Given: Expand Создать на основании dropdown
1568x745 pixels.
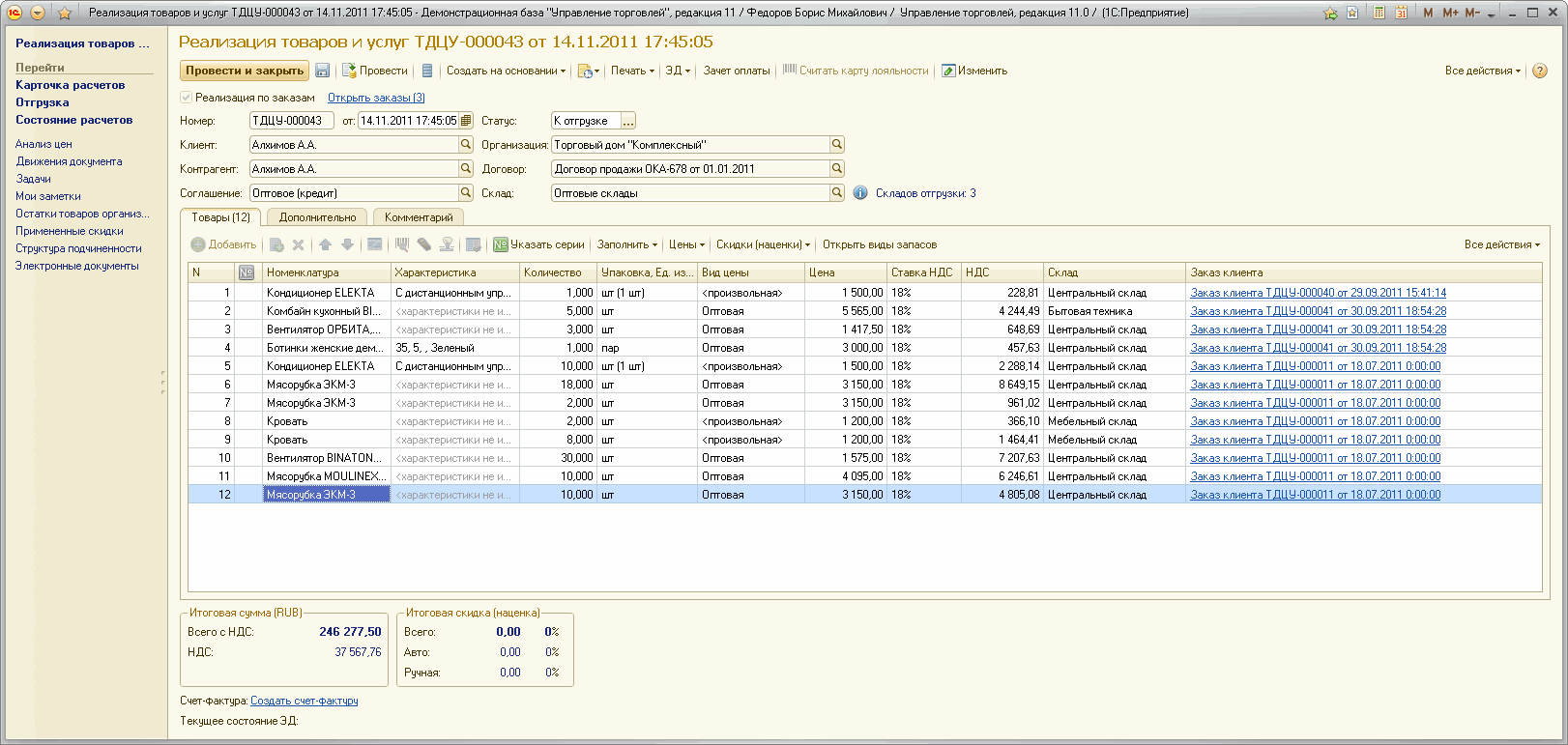Looking at the screenshot, I should (506, 71).
